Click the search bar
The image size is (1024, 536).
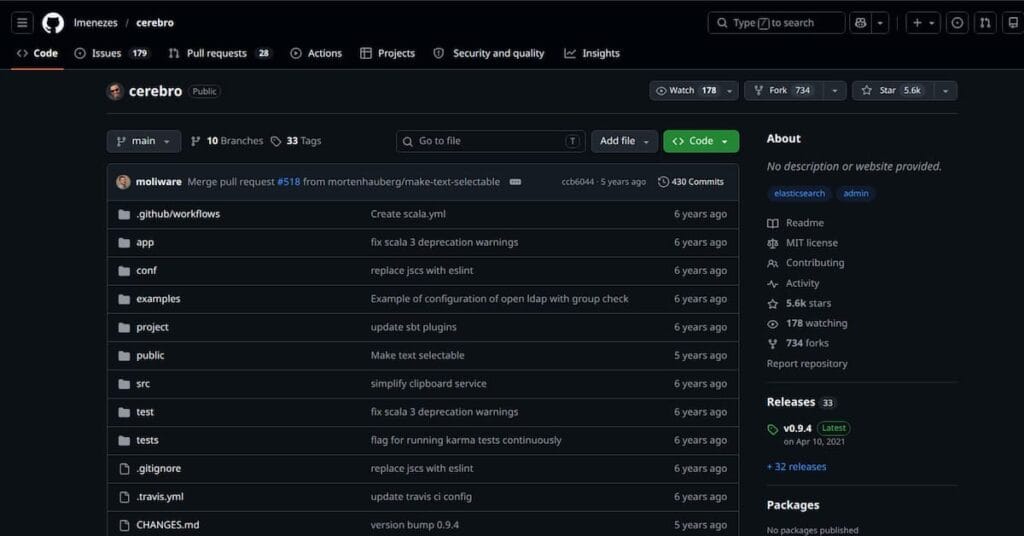(x=776, y=23)
